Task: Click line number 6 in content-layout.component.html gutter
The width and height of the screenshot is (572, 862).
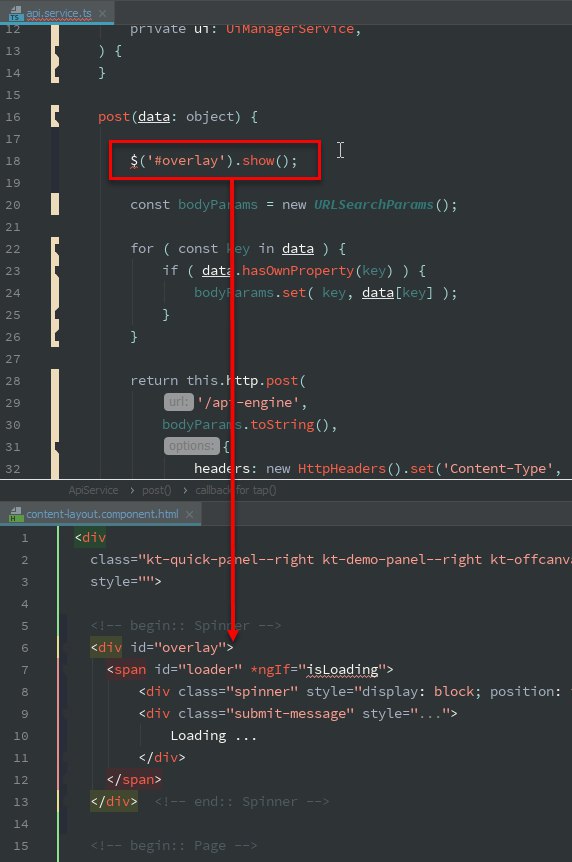Action: [x=25, y=648]
